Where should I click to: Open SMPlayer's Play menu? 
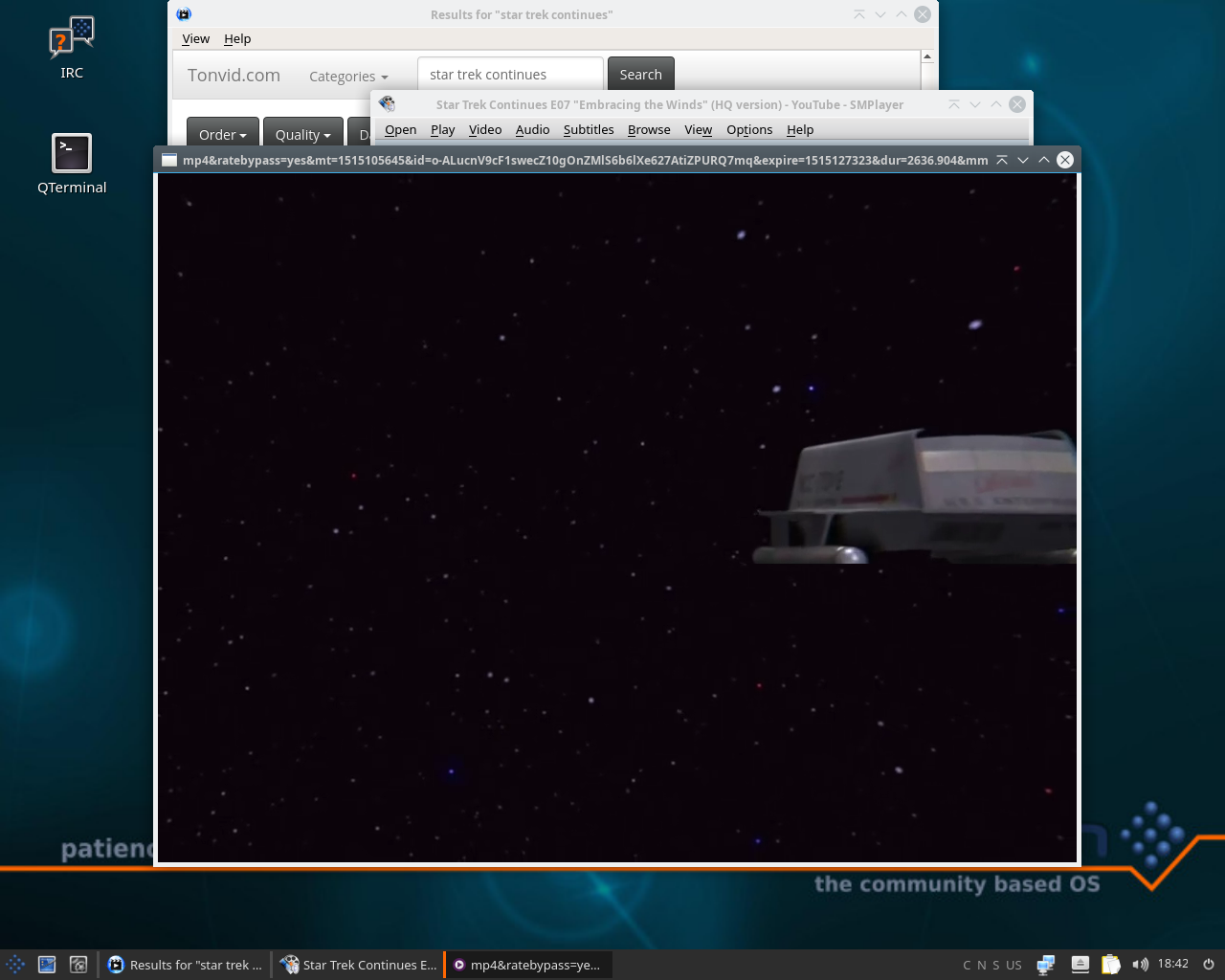point(443,130)
